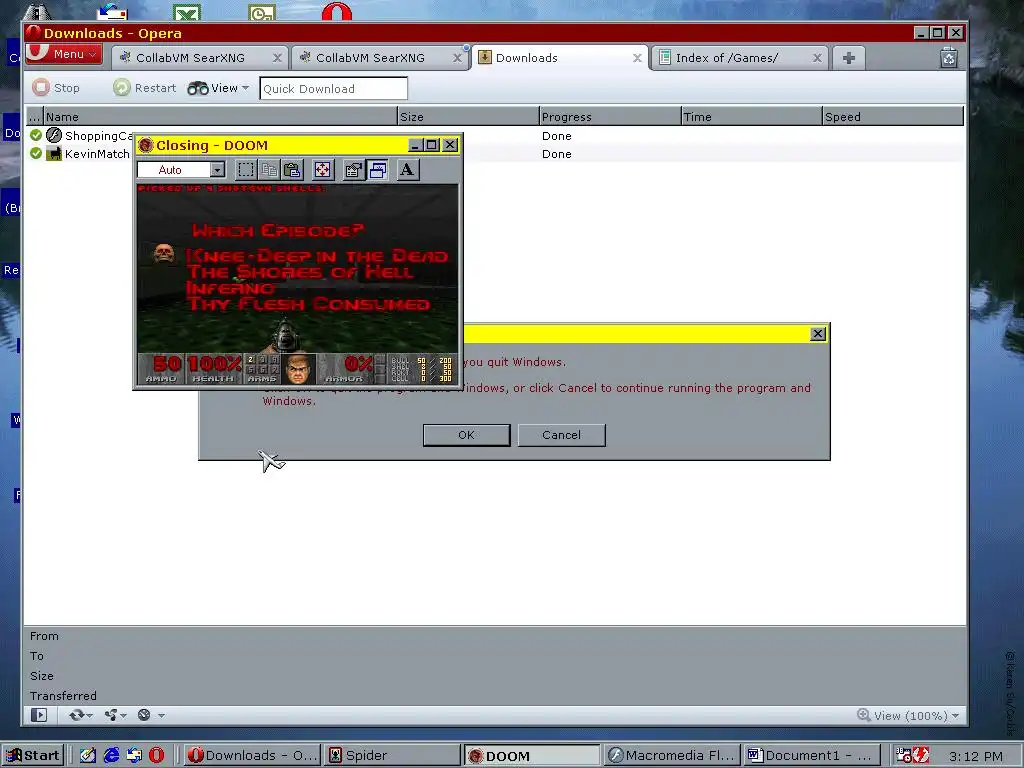Click the Show Desktop quick launch icon
The image size is (1024, 768).
(88, 756)
